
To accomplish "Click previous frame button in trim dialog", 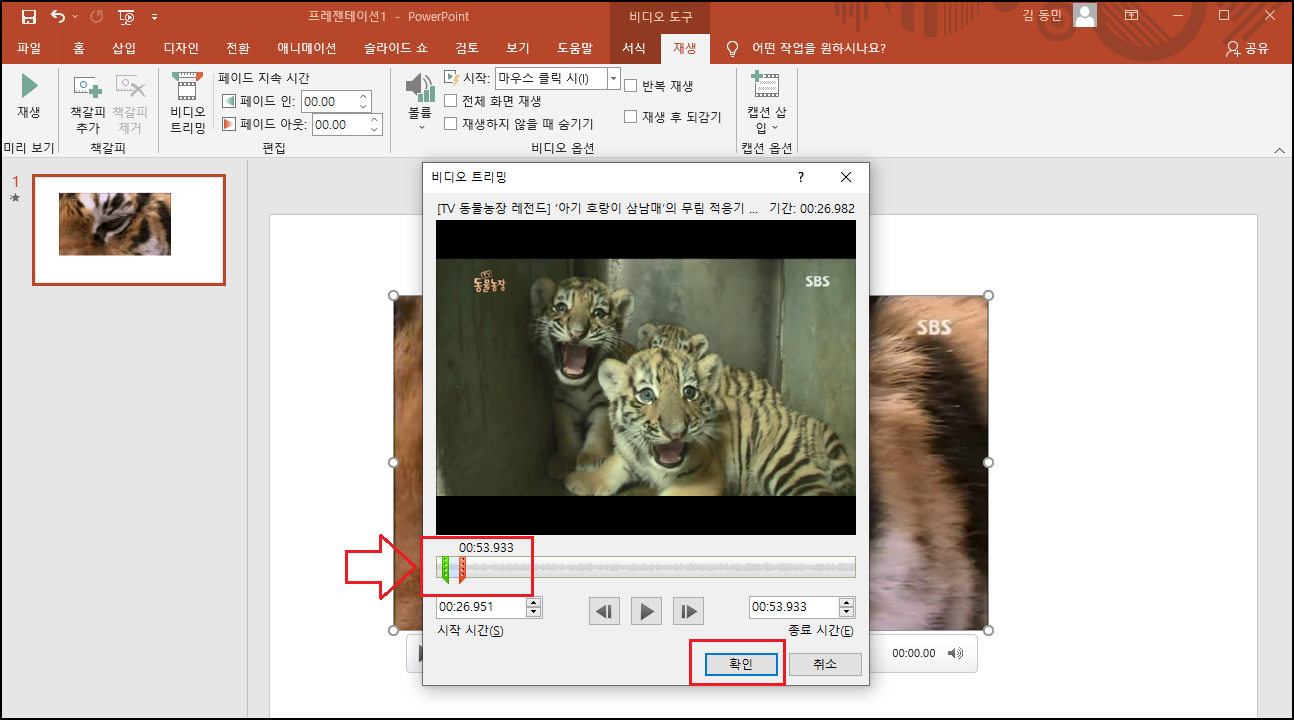I will 604,611.
